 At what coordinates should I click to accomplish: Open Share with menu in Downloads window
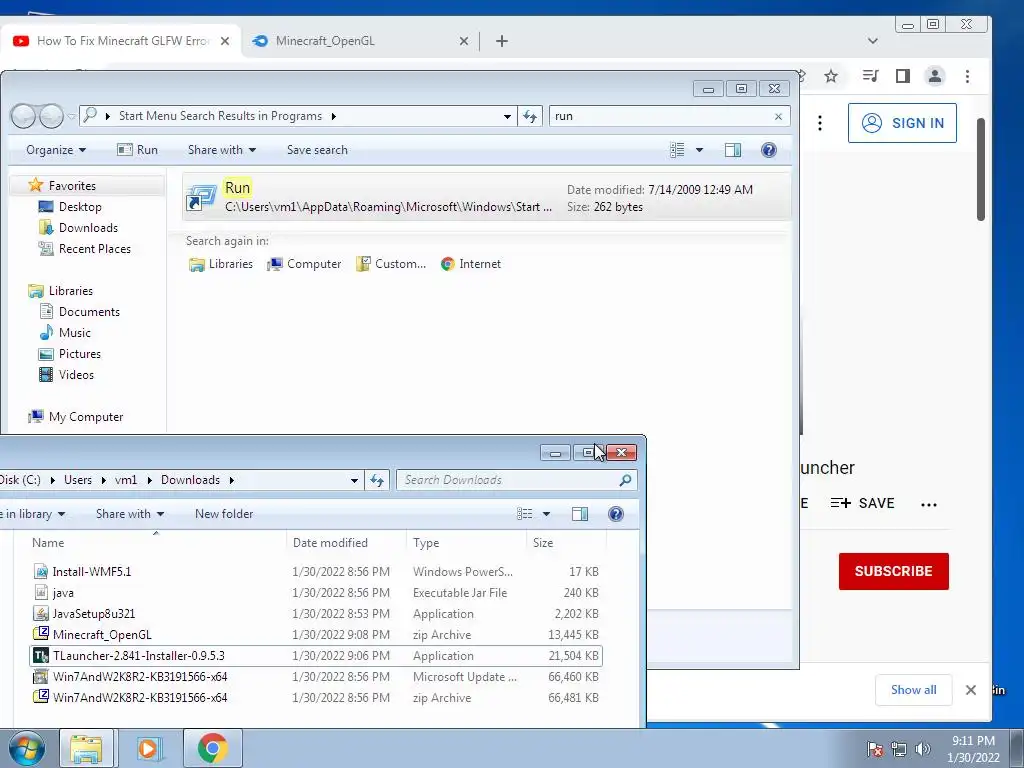129,514
